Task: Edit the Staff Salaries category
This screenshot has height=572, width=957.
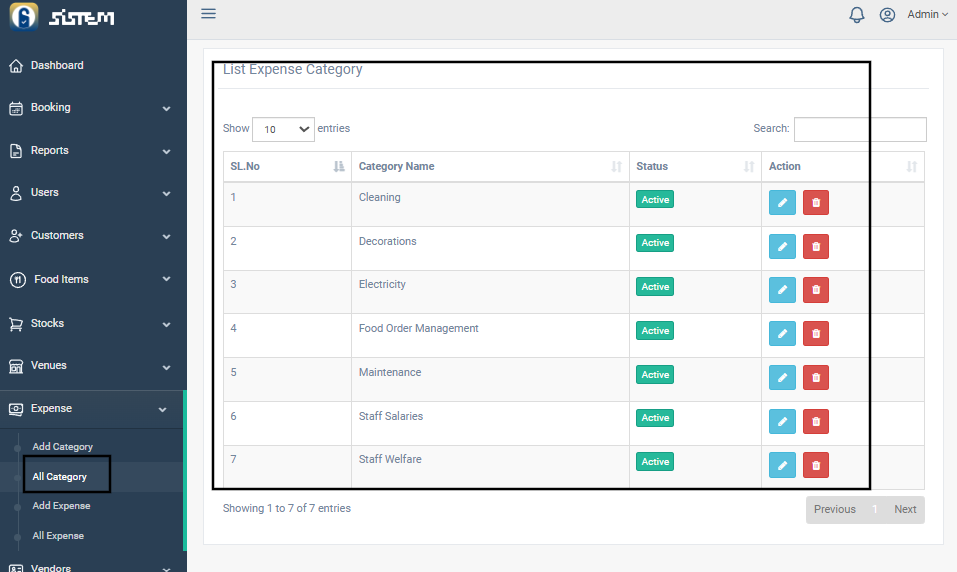Action: [x=782, y=422]
